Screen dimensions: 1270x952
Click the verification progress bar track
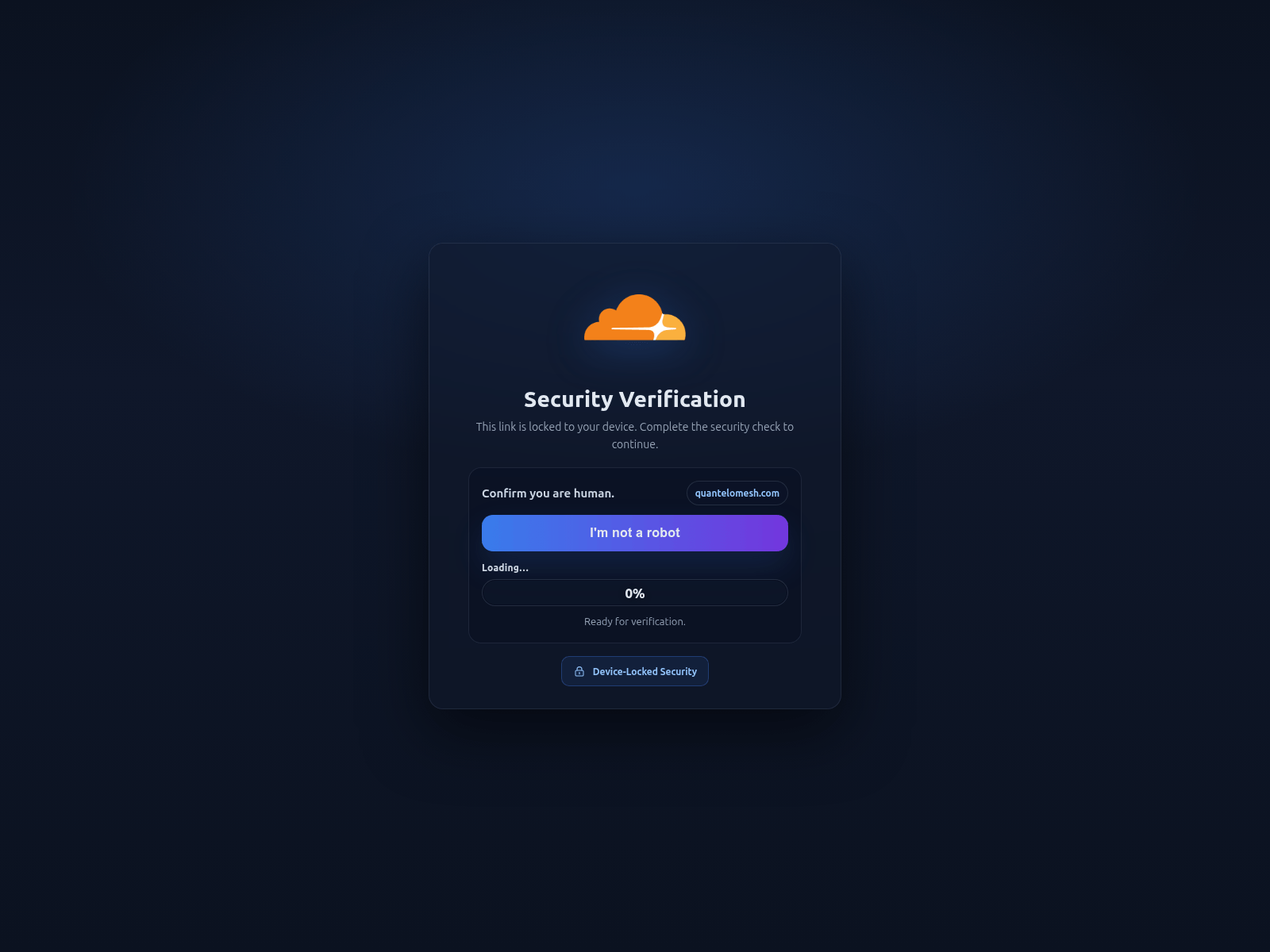point(635,593)
